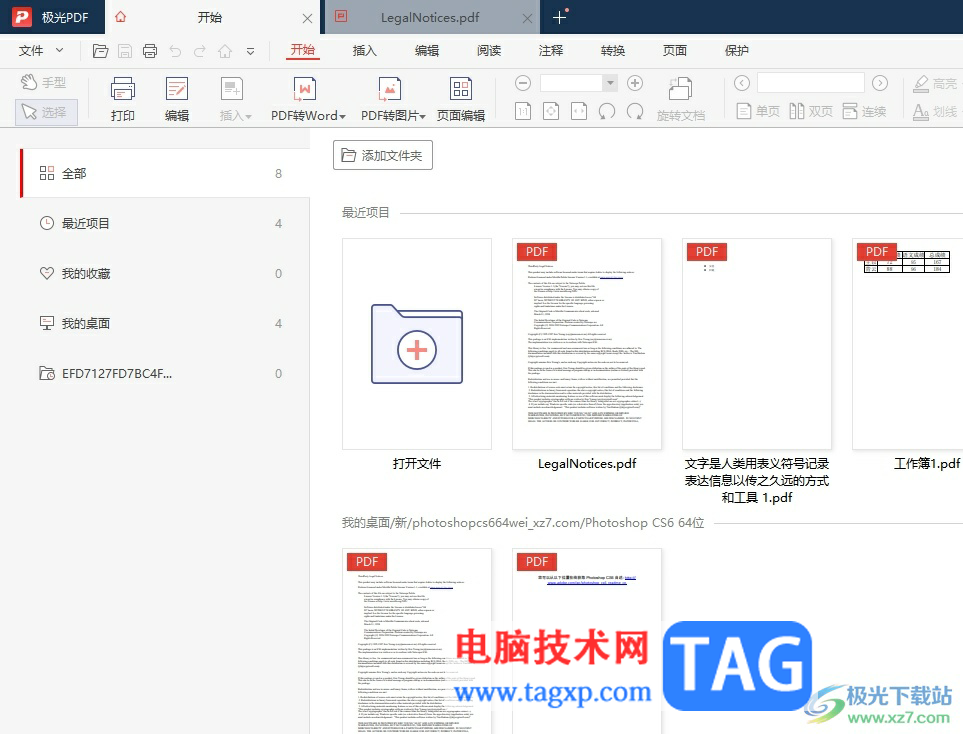Open the 转换 ribbon tab
963x734 pixels.
pos(612,50)
